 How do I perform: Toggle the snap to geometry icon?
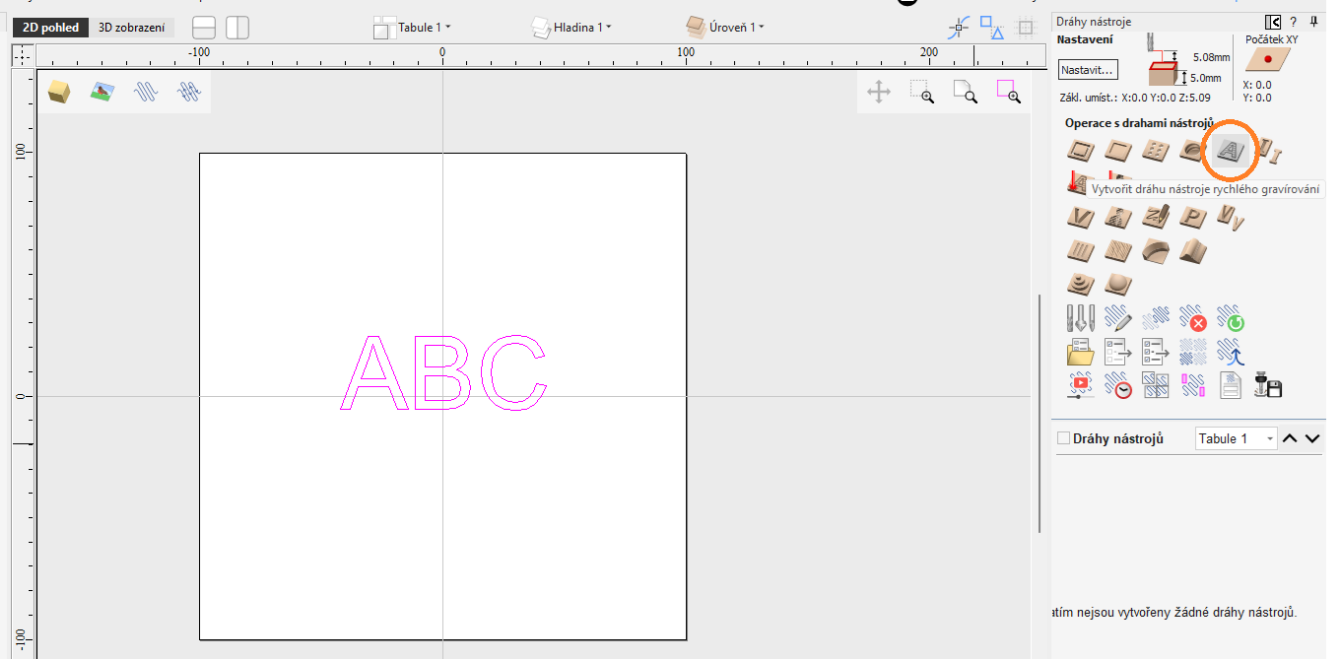[958, 28]
